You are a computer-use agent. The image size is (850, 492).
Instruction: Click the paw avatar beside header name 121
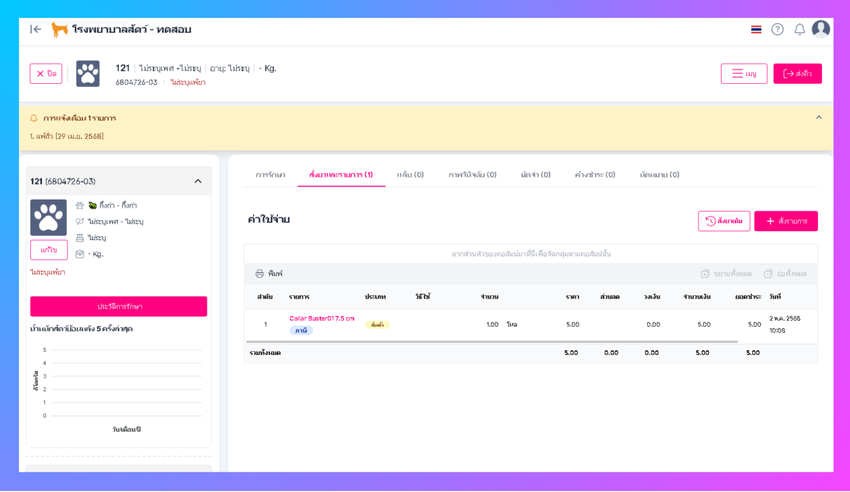[88, 74]
